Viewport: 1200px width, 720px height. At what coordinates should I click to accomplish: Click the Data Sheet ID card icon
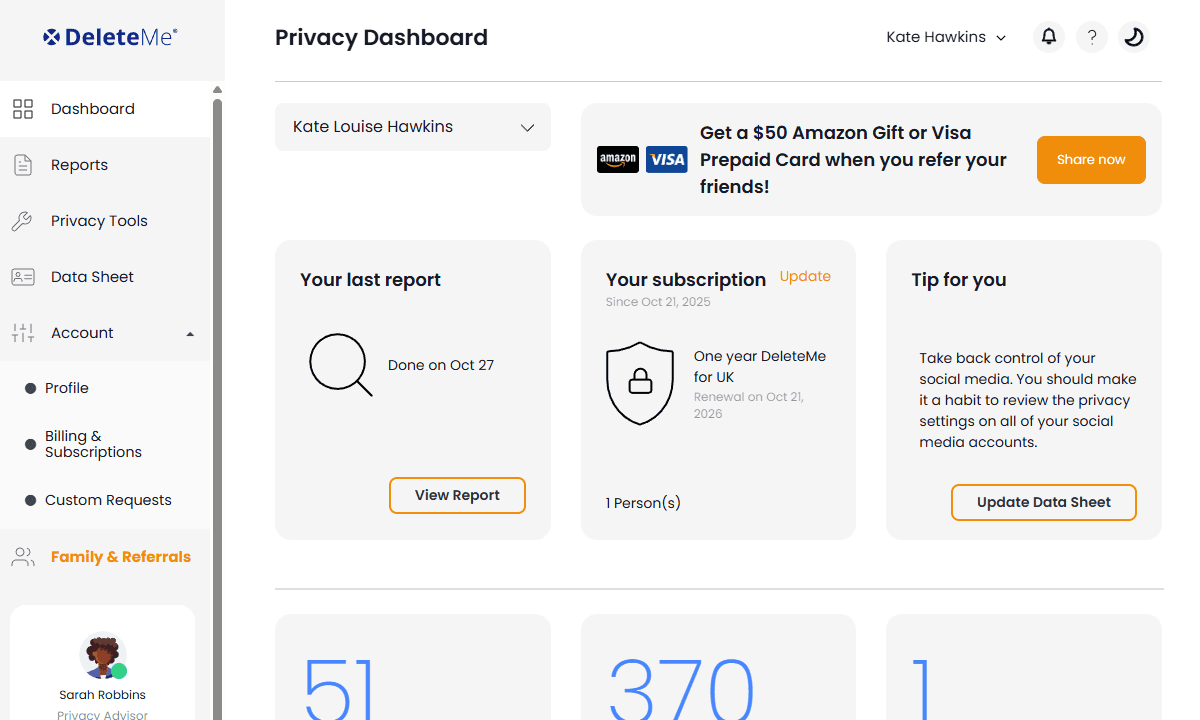click(23, 277)
